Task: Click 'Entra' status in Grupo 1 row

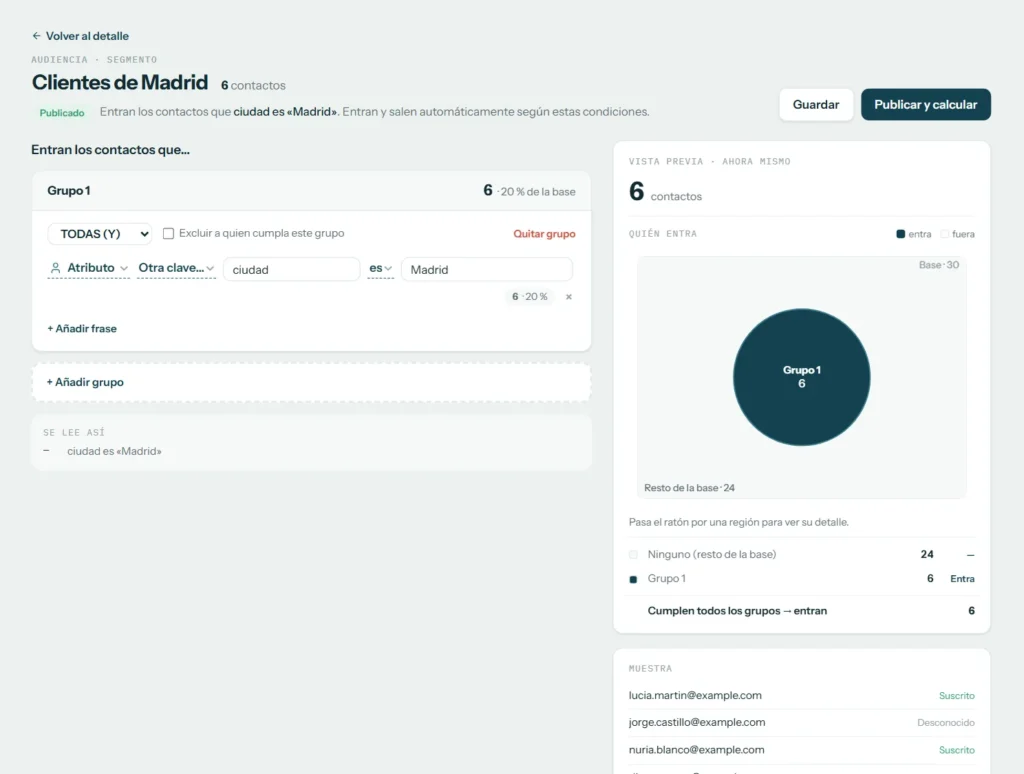Action: pos(962,579)
